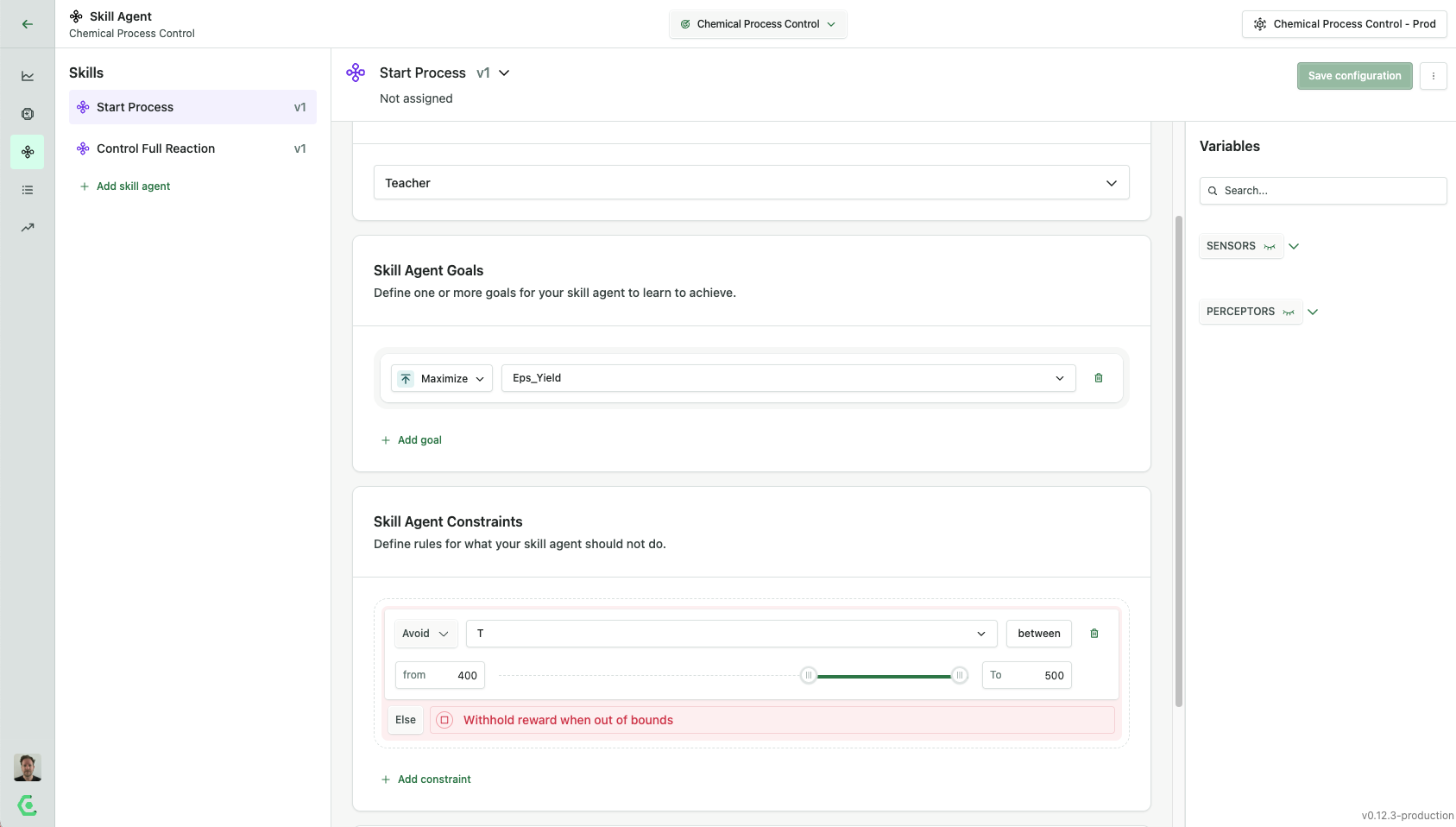The width and height of the screenshot is (1456, 827).
Task: Expand the SENSORS section chevron
Action: 1294,246
